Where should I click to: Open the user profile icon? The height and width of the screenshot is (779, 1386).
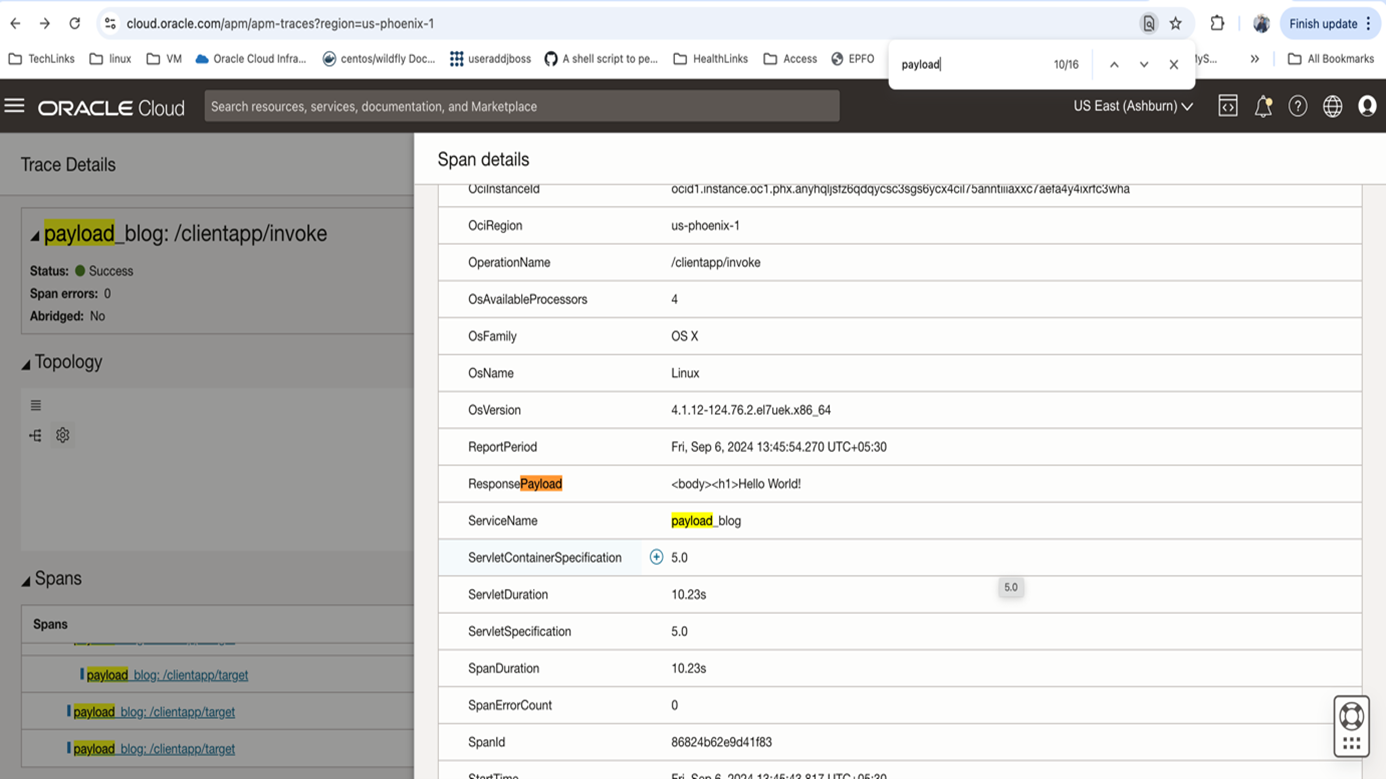click(x=1367, y=106)
